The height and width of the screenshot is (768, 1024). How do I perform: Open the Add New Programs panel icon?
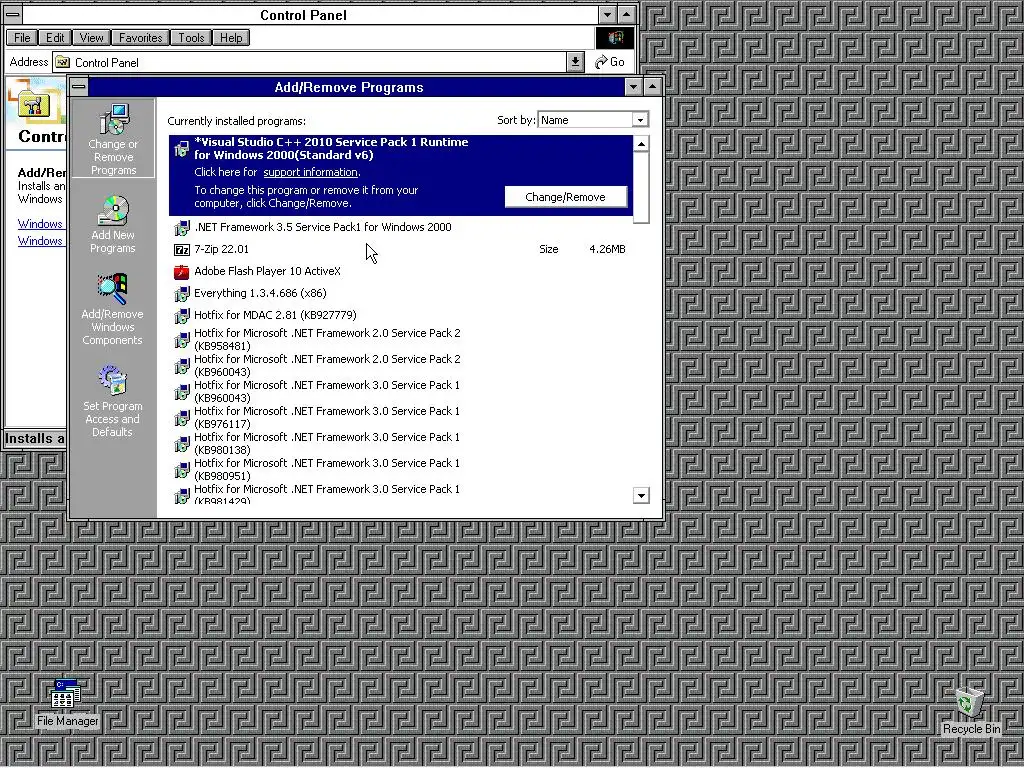tap(113, 210)
